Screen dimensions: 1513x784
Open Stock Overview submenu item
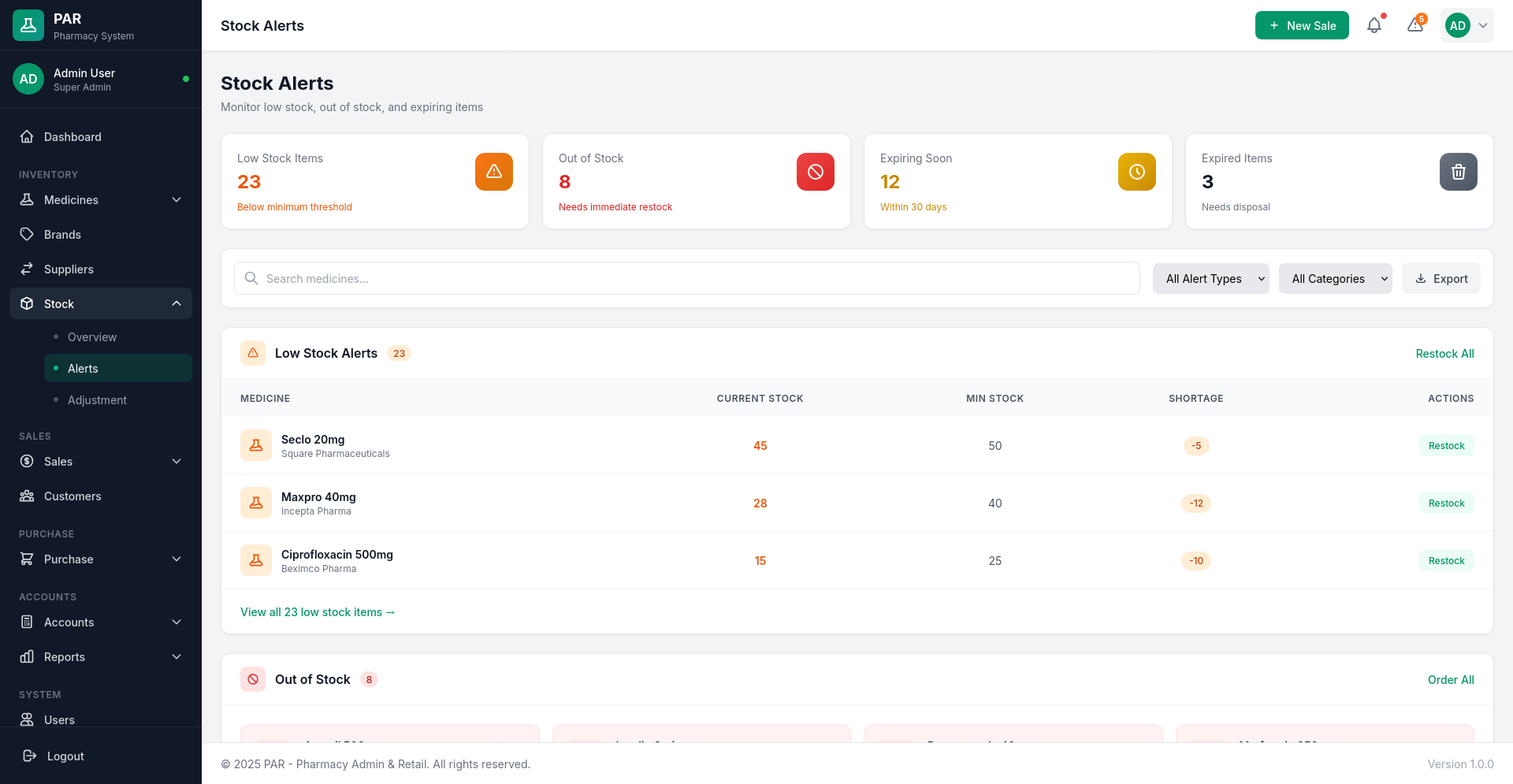click(92, 337)
